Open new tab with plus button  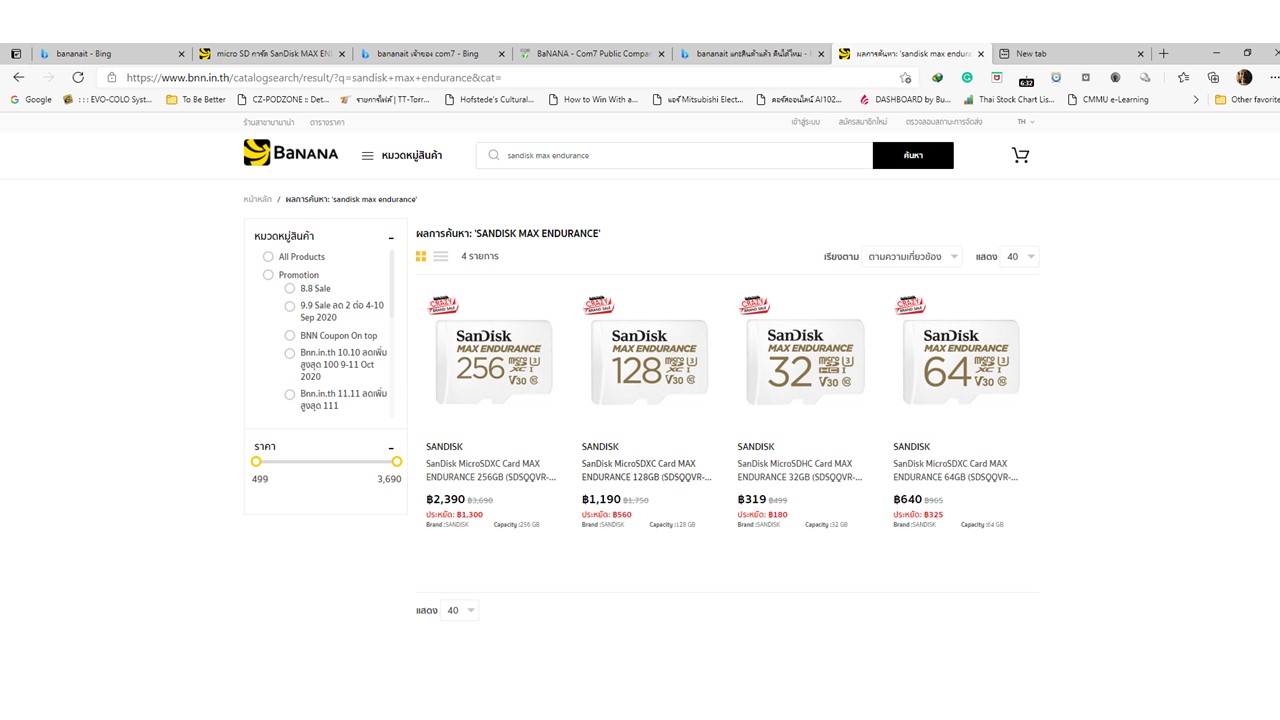coord(1163,54)
